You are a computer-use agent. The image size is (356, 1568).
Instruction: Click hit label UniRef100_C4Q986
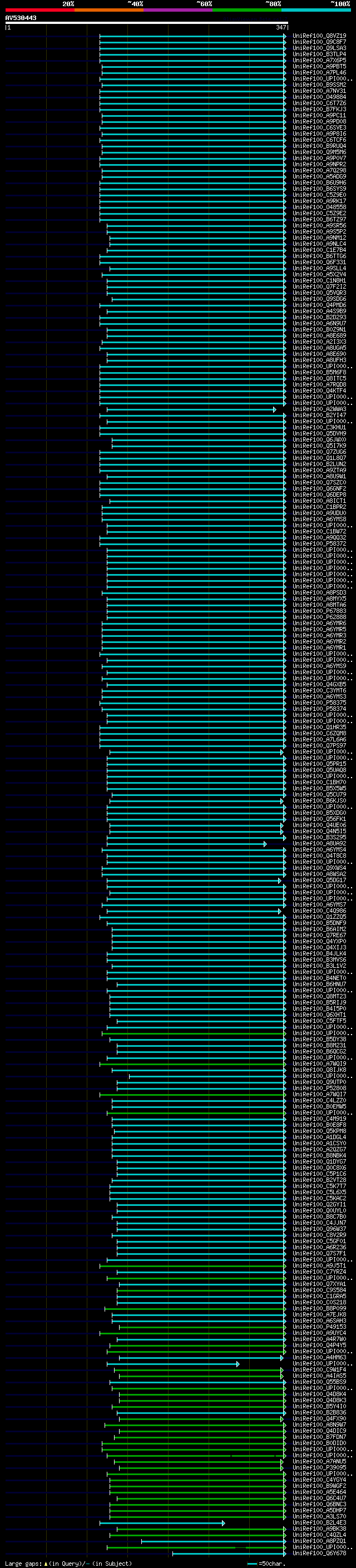point(319,911)
